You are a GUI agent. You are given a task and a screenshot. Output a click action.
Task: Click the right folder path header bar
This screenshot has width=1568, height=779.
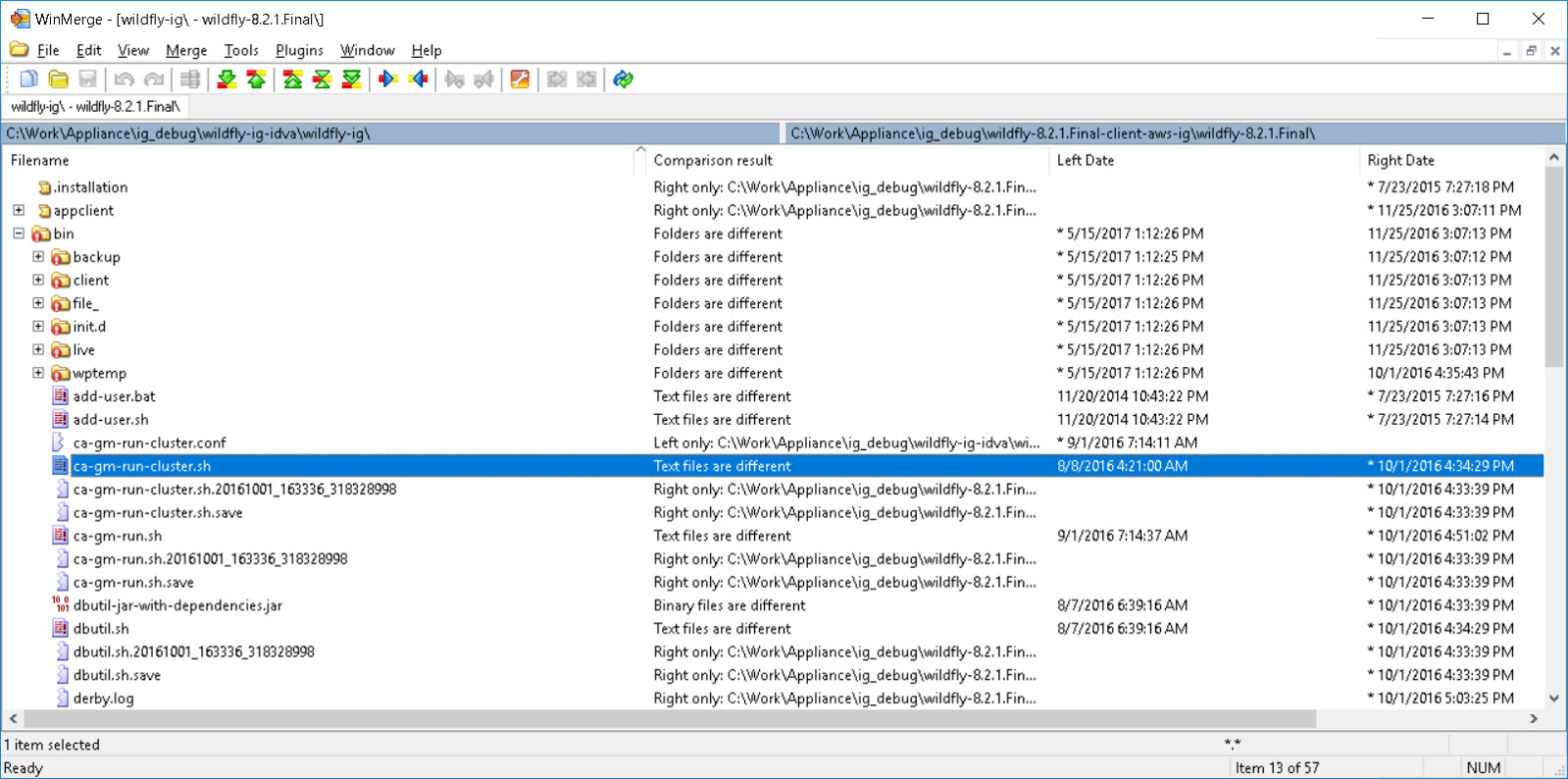1175,133
